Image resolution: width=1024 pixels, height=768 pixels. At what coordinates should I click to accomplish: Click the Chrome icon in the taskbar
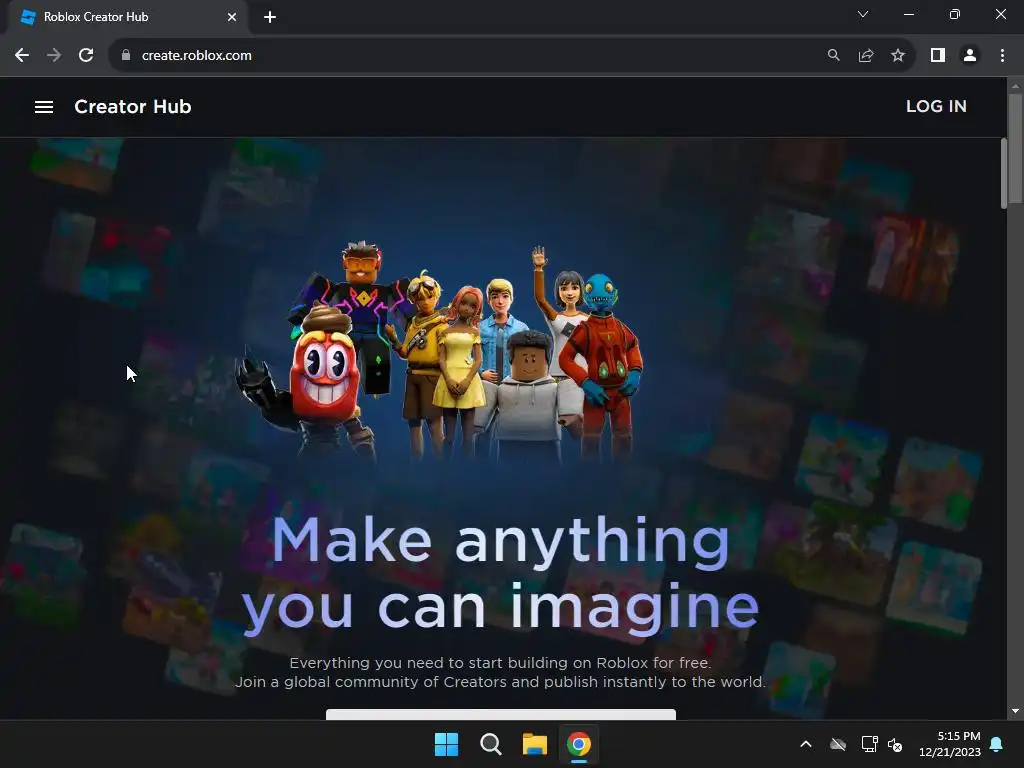pyautogui.click(x=579, y=744)
